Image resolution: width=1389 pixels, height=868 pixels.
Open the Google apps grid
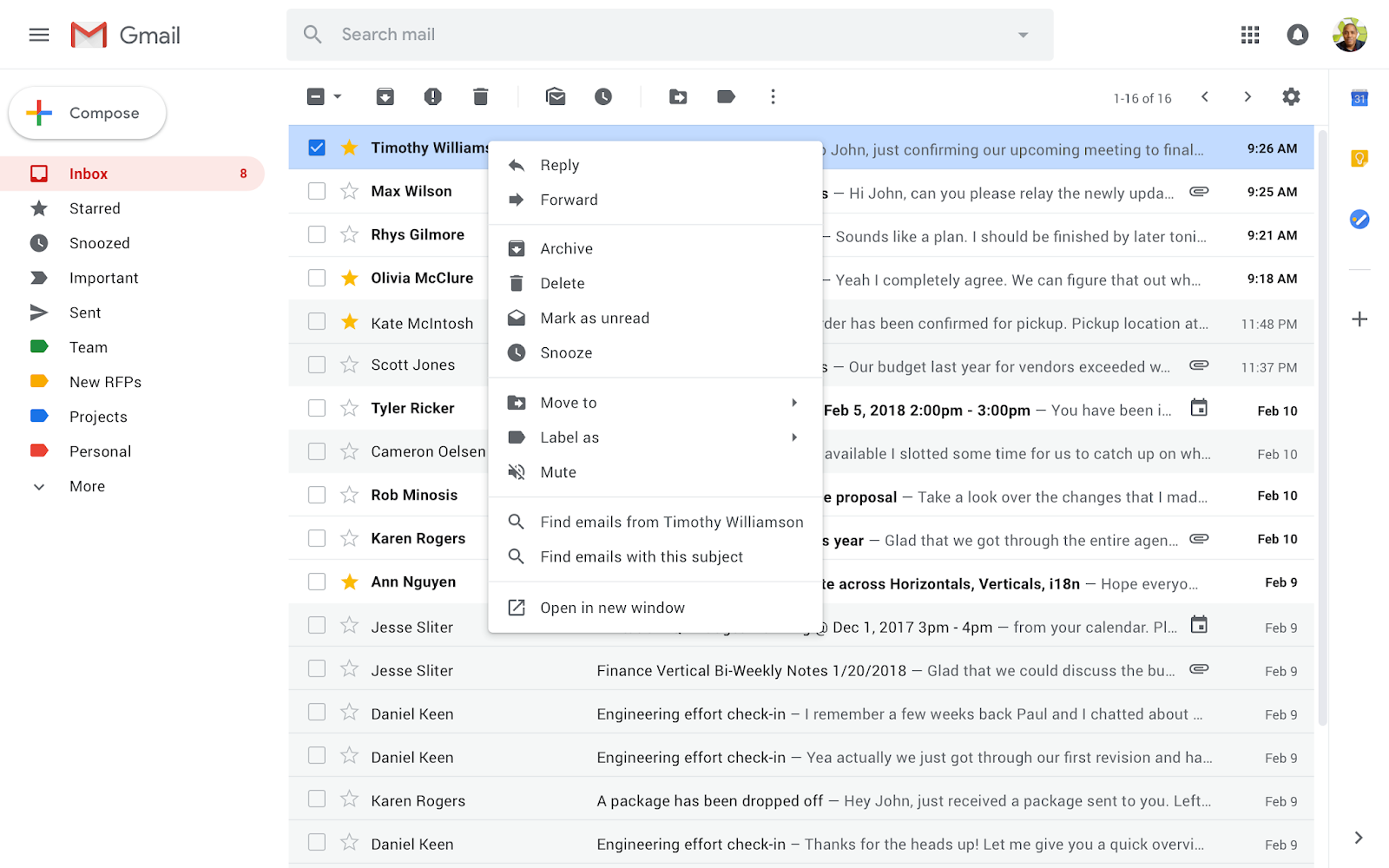coord(1250,35)
